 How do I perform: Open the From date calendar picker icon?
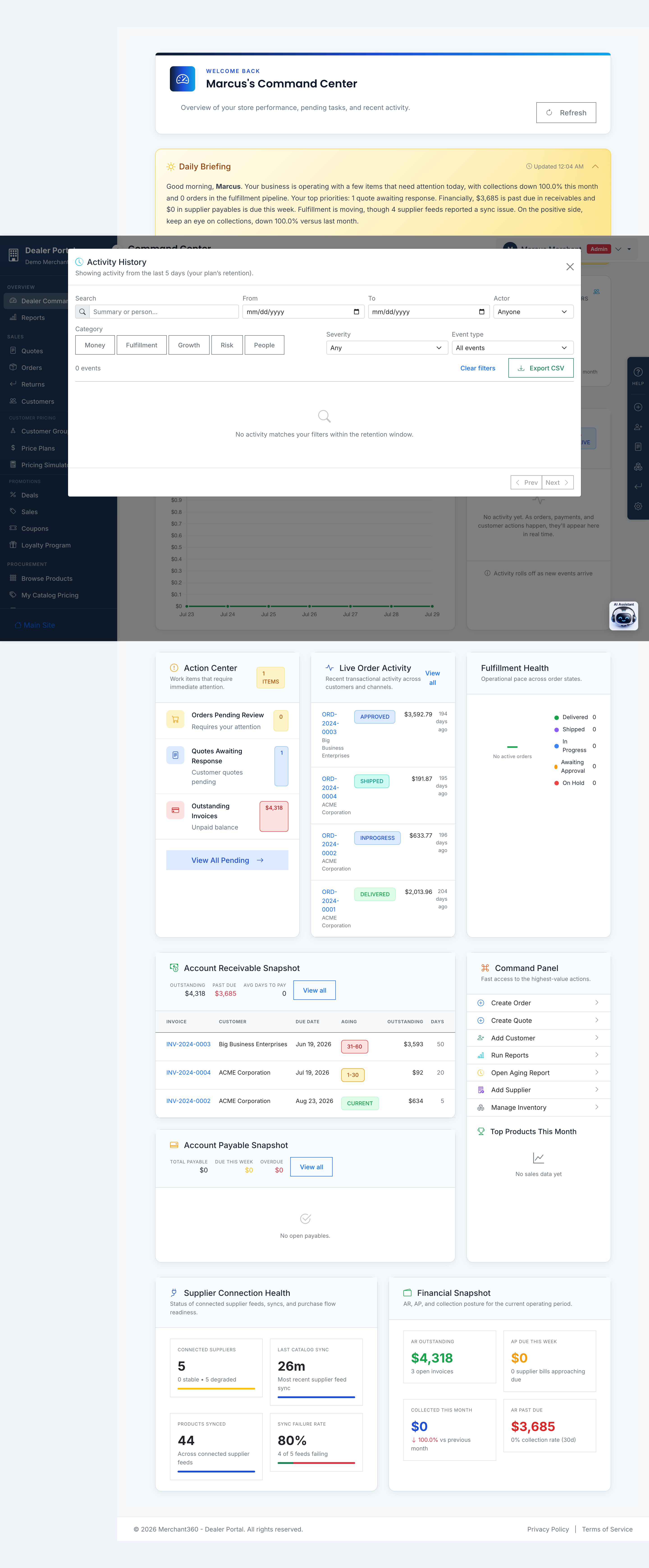click(356, 312)
